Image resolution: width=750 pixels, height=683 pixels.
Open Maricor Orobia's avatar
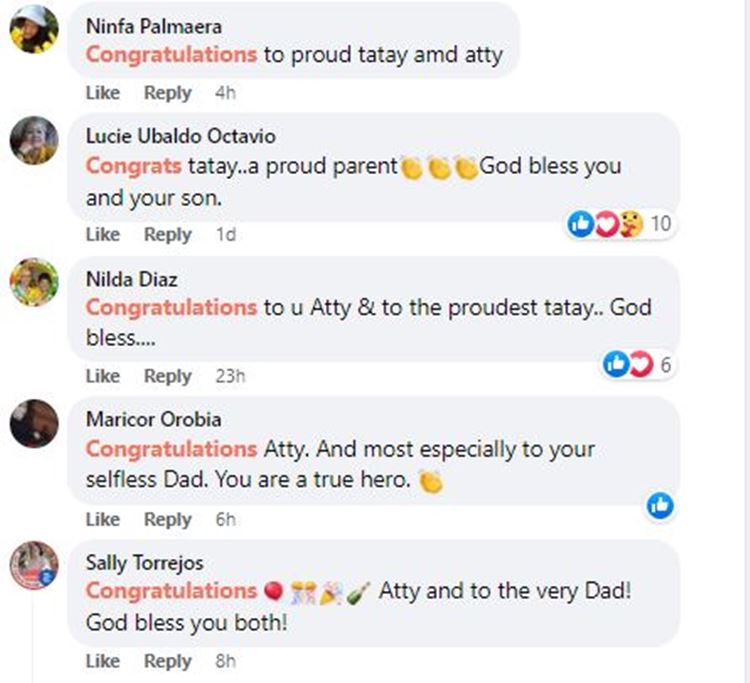pos(34,424)
